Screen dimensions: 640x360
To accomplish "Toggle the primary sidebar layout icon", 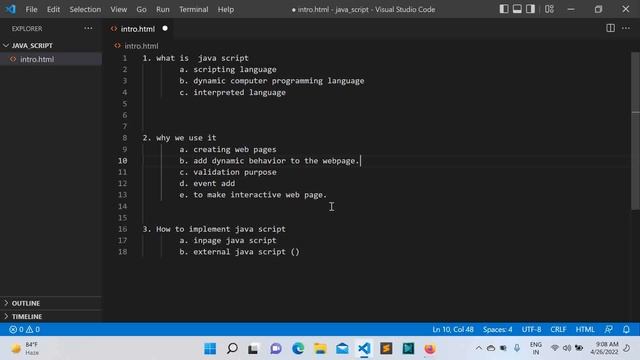I will point(504,9).
